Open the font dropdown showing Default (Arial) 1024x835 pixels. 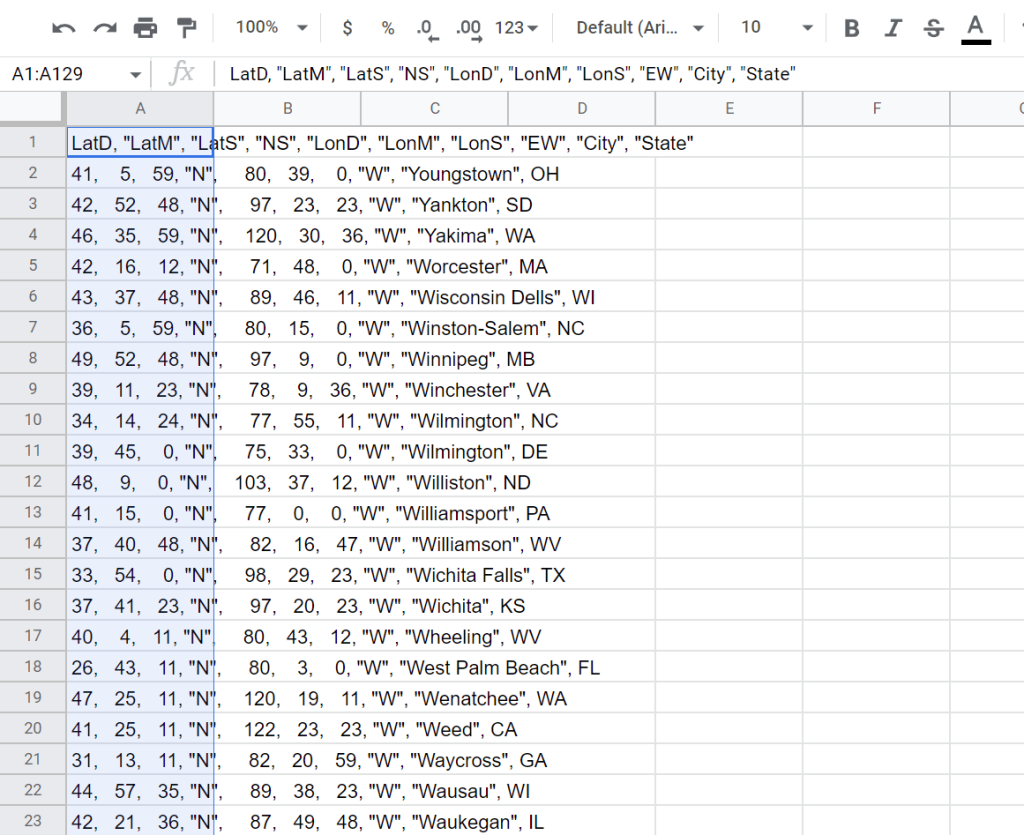pyautogui.click(x=637, y=28)
